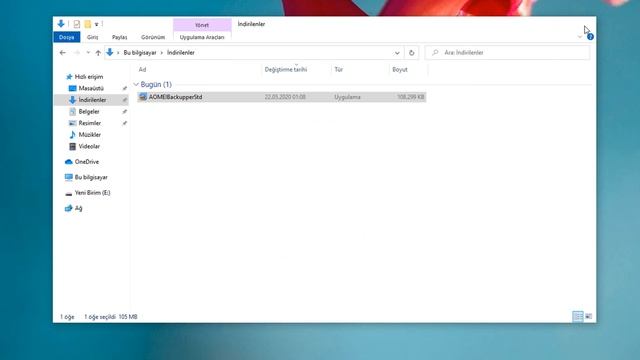The width and height of the screenshot is (640, 360).
Task: Sort by the Tür column header
Action: pos(339,69)
